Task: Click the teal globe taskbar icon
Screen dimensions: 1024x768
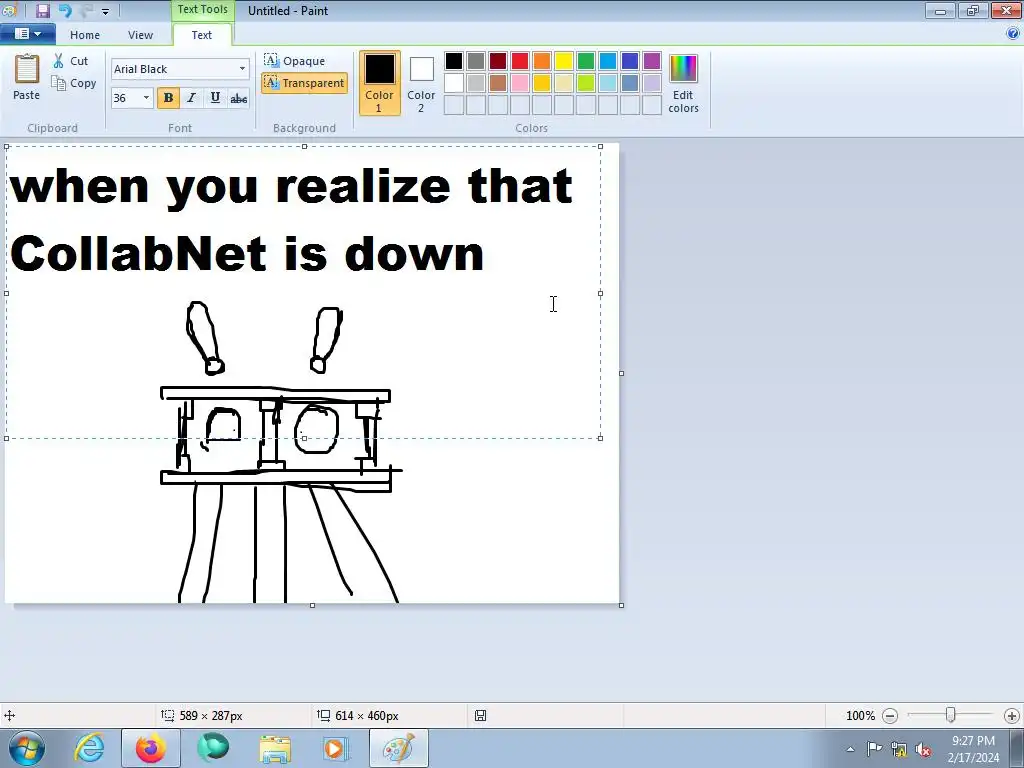Action: (x=213, y=748)
